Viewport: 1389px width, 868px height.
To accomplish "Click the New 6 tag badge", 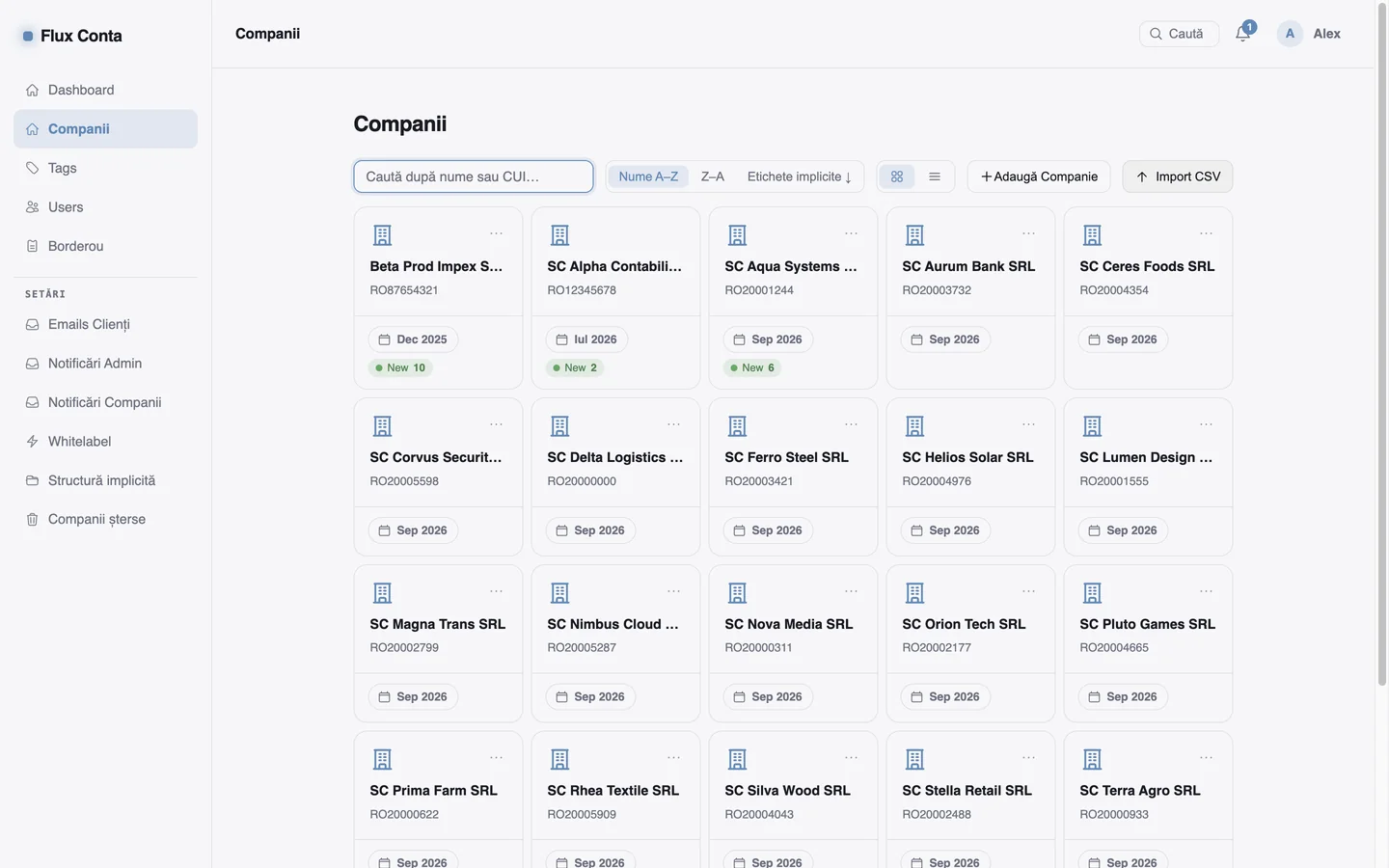I will (753, 367).
